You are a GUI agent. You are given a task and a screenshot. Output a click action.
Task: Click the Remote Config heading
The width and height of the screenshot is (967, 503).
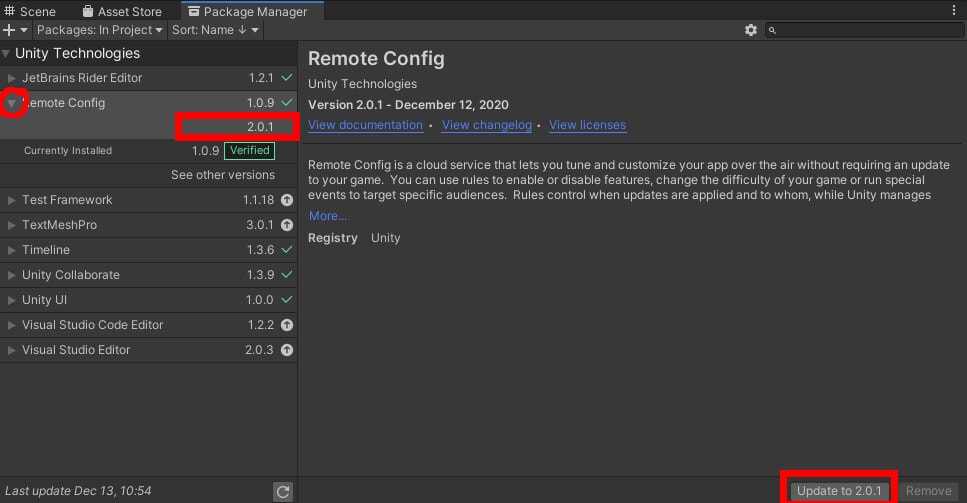[376, 59]
